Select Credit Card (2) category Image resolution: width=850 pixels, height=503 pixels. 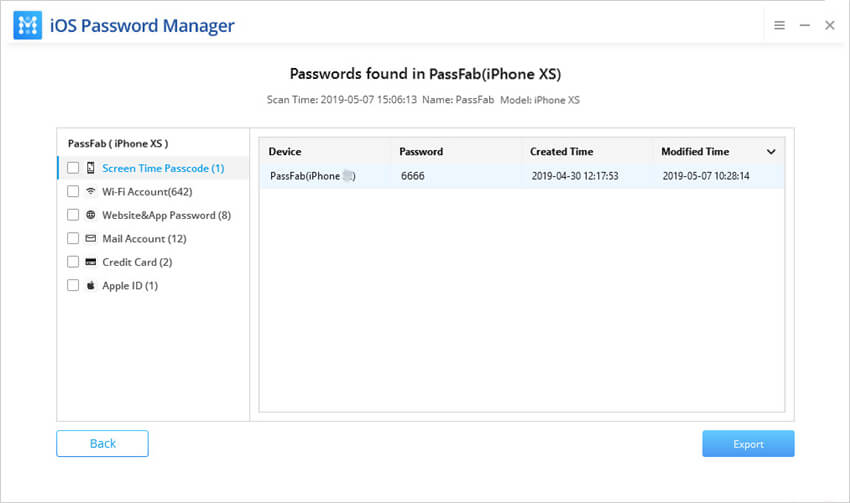[137, 262]
